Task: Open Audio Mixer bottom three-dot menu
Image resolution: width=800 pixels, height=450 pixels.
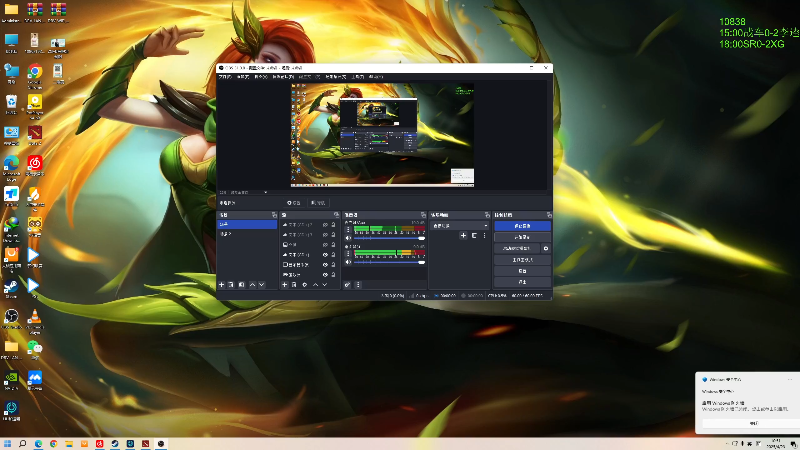Action: click(x=358, y=285)
